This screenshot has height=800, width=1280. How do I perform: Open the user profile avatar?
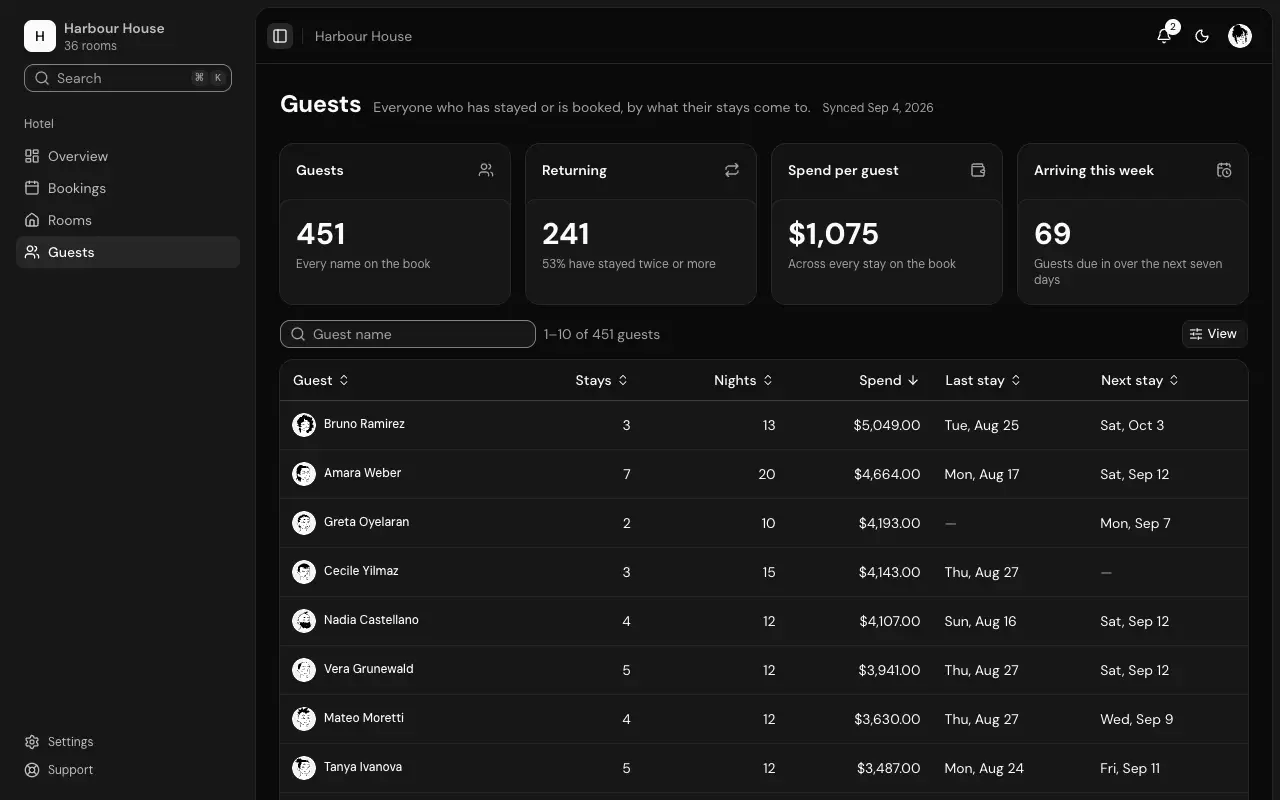[x=1240, y=36]
